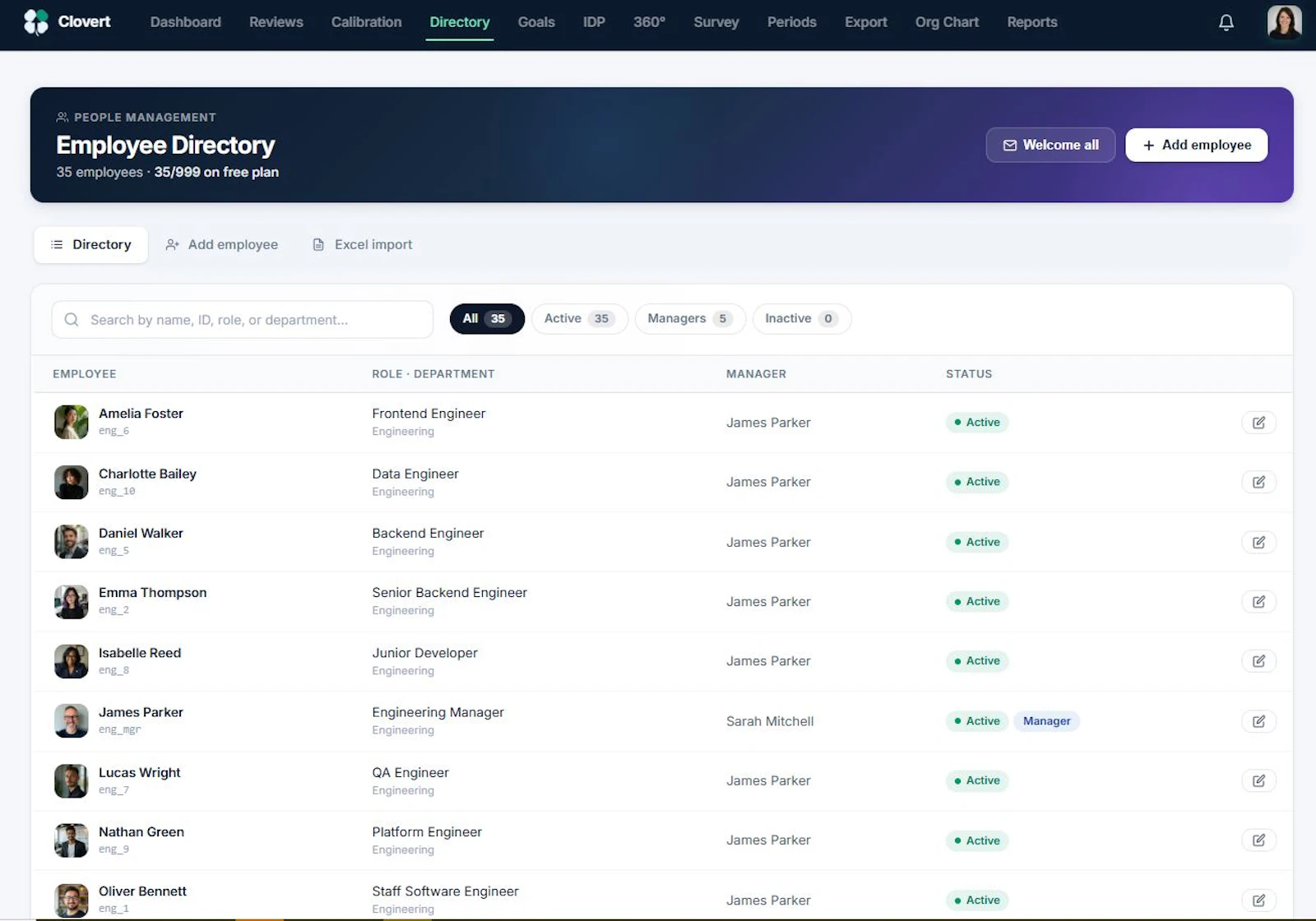The image size is (1316, 921).
Task: Open the Goals page
Action: (536, 22)
